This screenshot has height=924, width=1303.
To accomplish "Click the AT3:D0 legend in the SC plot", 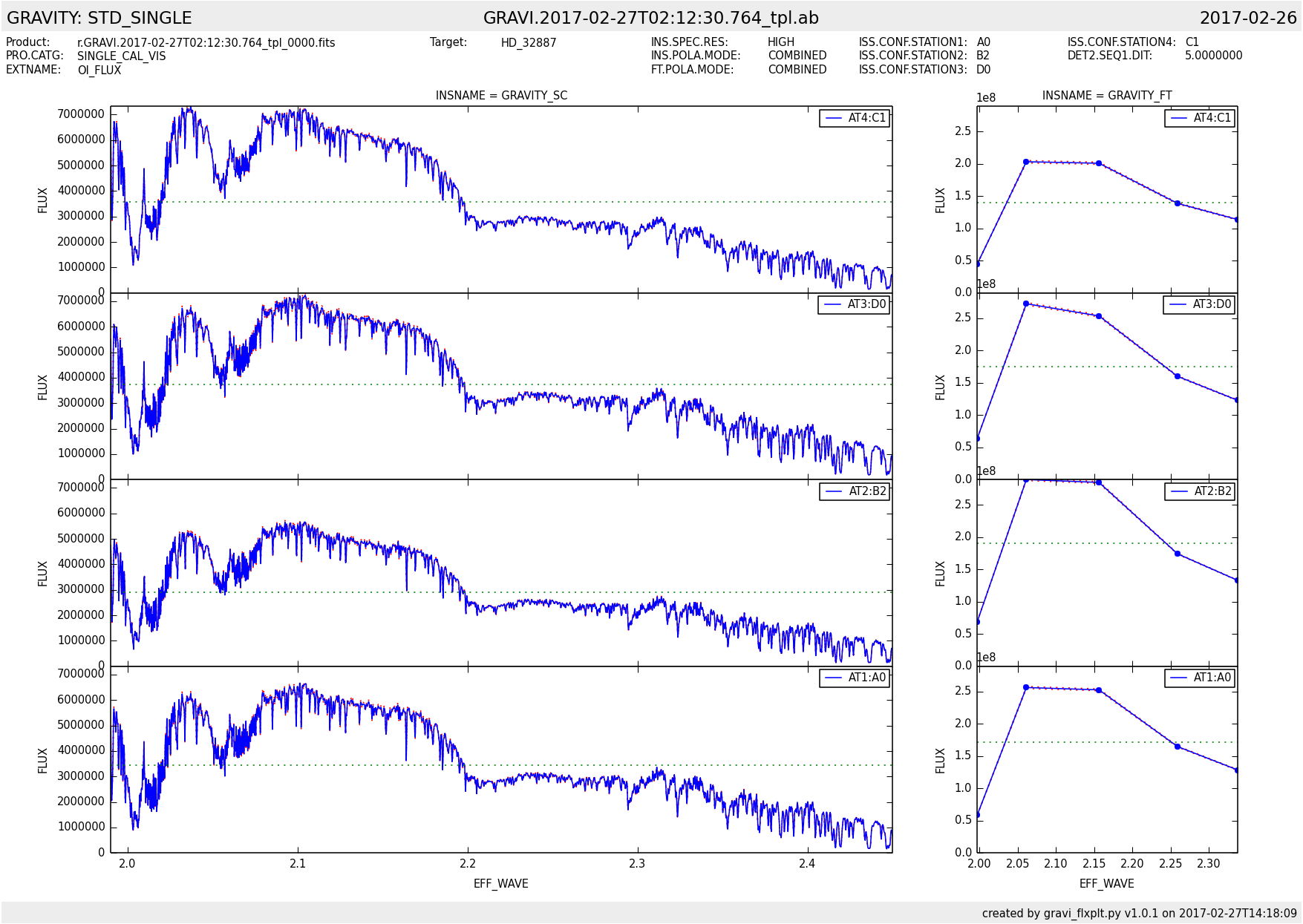I will (x=854, y=304).
